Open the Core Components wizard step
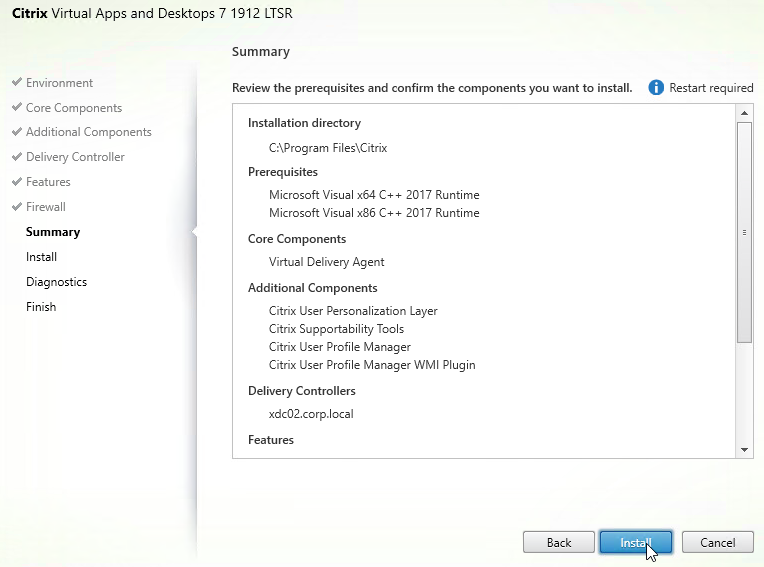Image resolution: width=764 pixels, height=567 pixels. tap(74, 108)
